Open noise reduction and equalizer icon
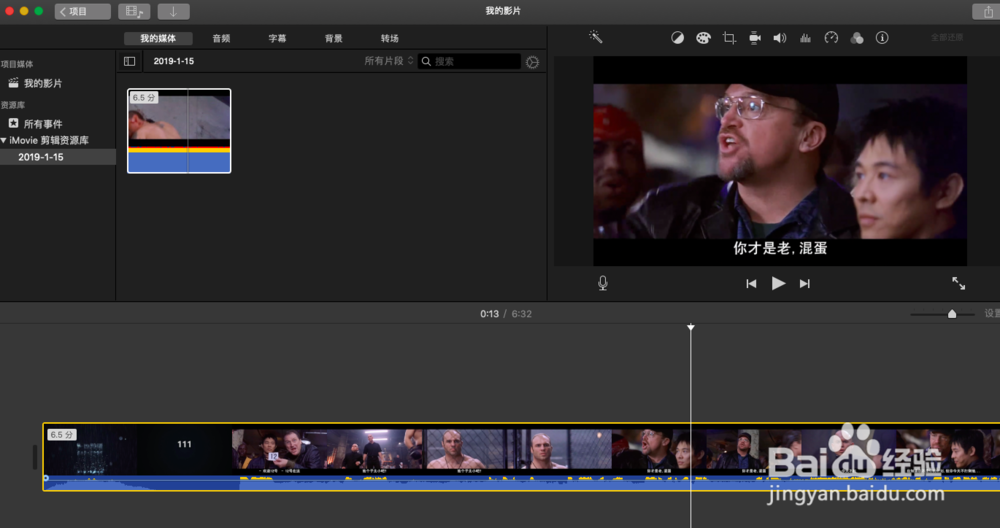 click(x=805, y=38)
